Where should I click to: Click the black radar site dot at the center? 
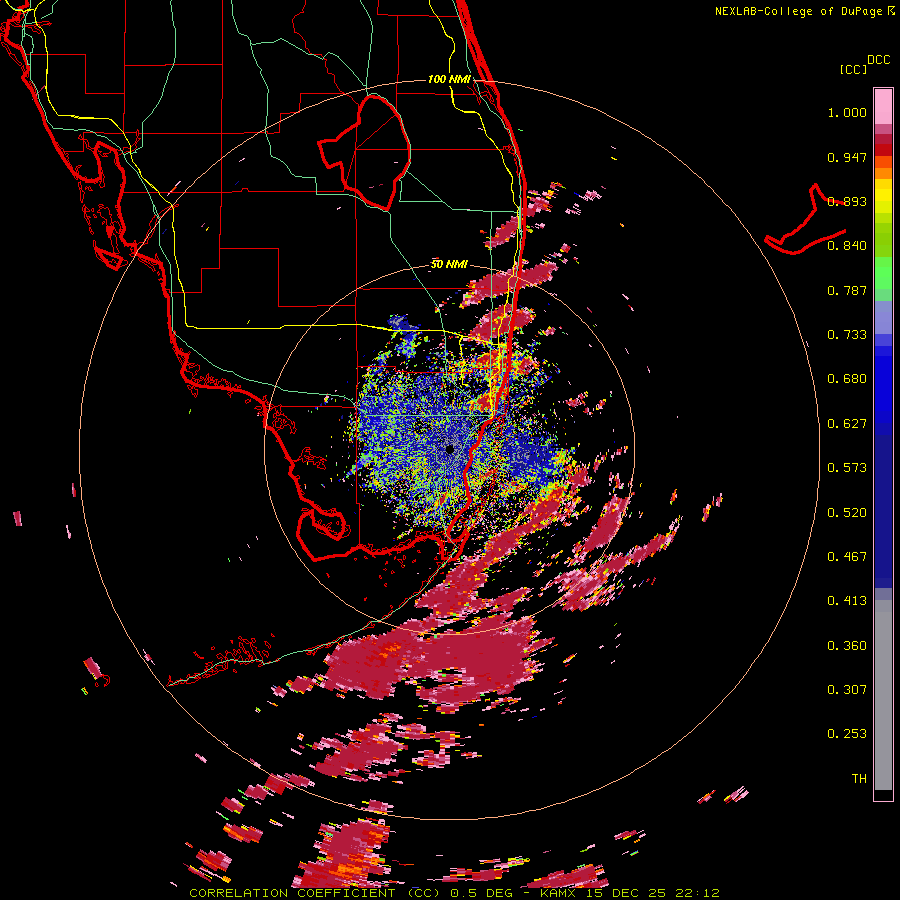tap(449, 449)
